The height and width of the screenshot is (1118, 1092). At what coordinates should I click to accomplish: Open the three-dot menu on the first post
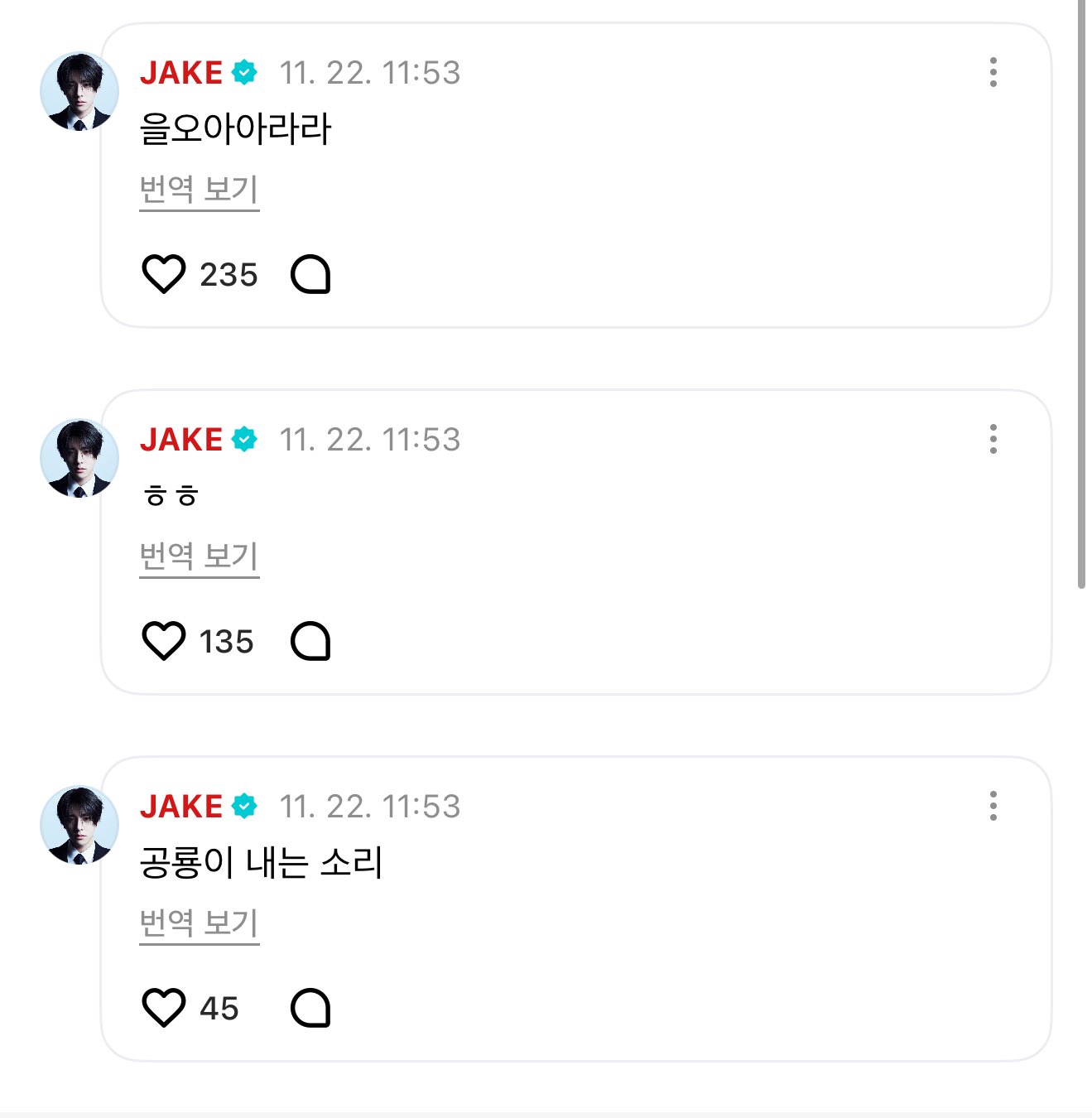click(993, 72)
